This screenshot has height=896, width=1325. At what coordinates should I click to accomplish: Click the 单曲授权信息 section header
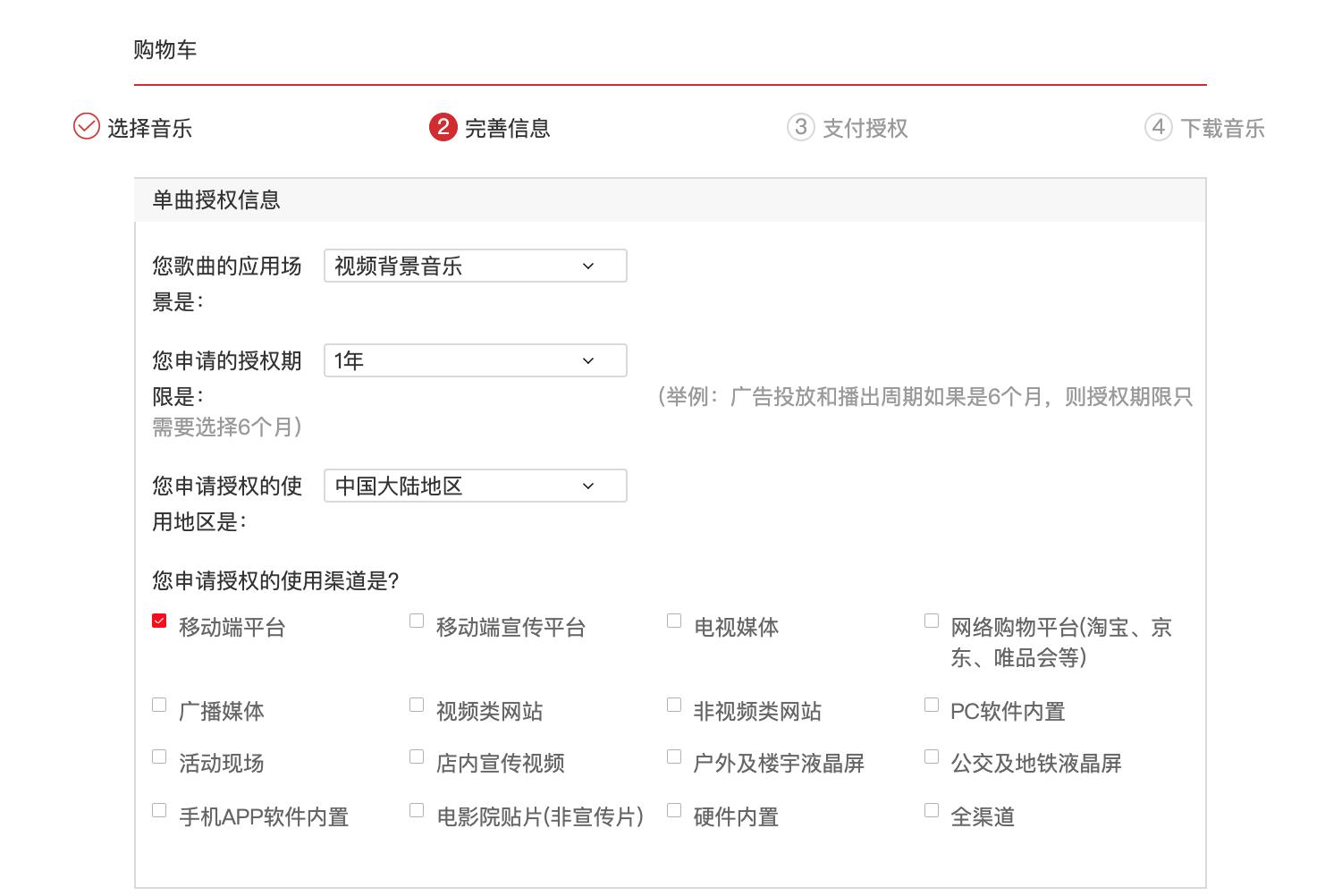(x=215, y=200)
